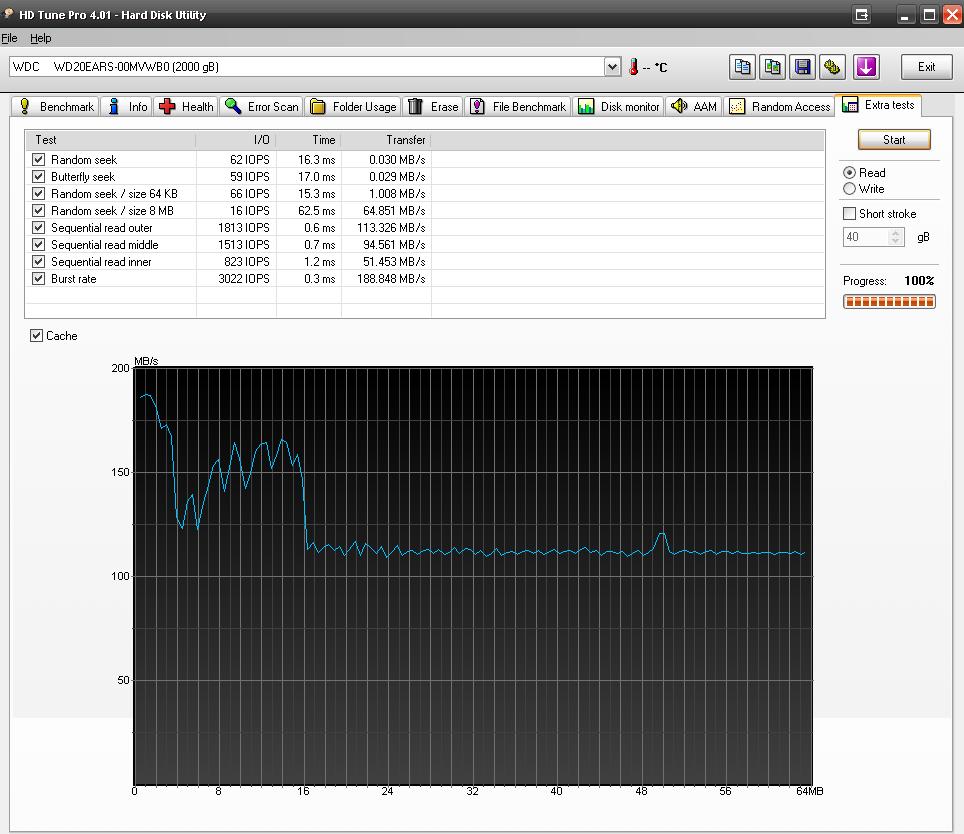Click the cache transfer rate graph
This screenshot has width=964, height=834.
click(473, 576)
